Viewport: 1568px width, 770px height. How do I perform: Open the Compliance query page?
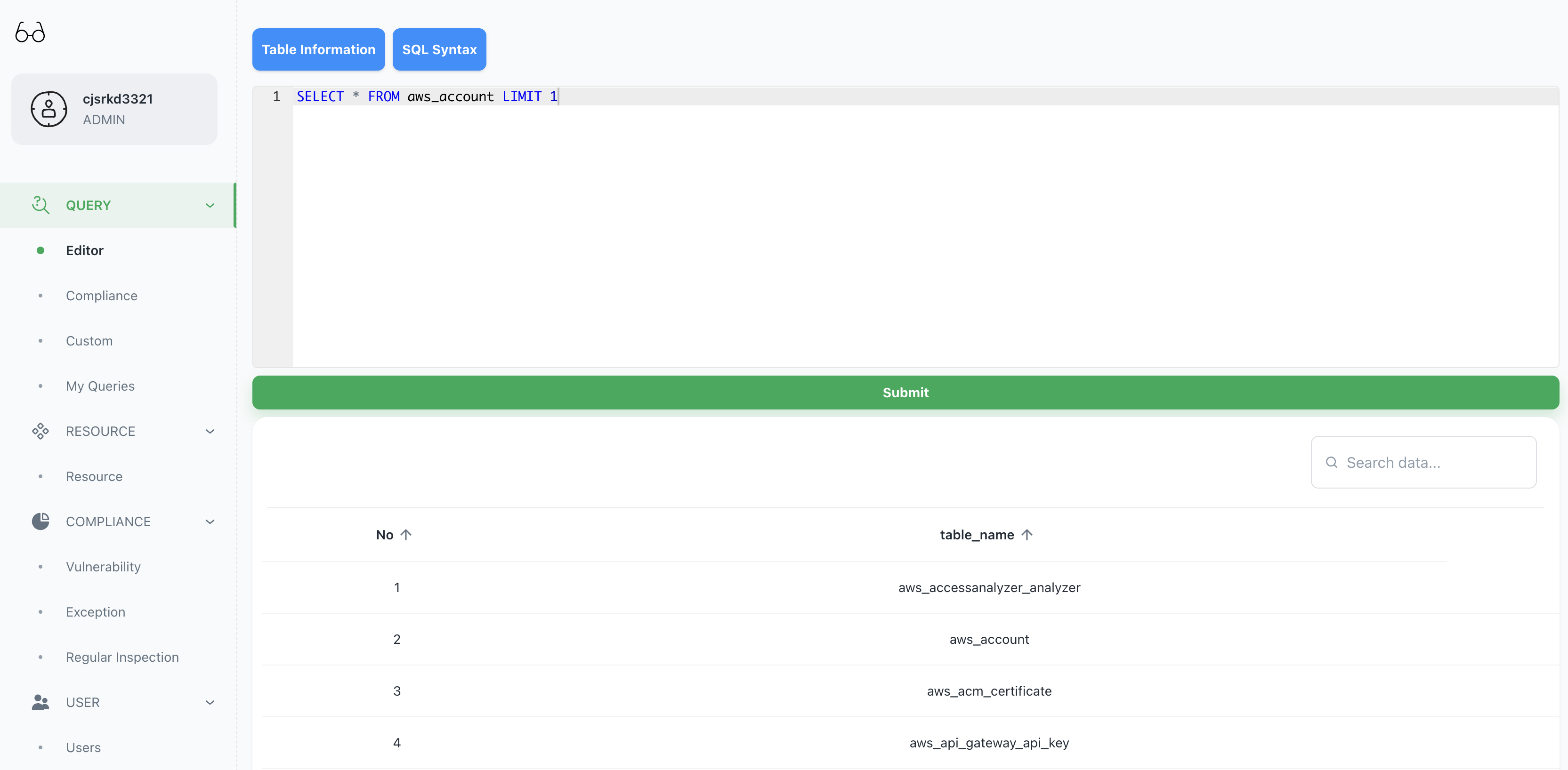(102, 296)
